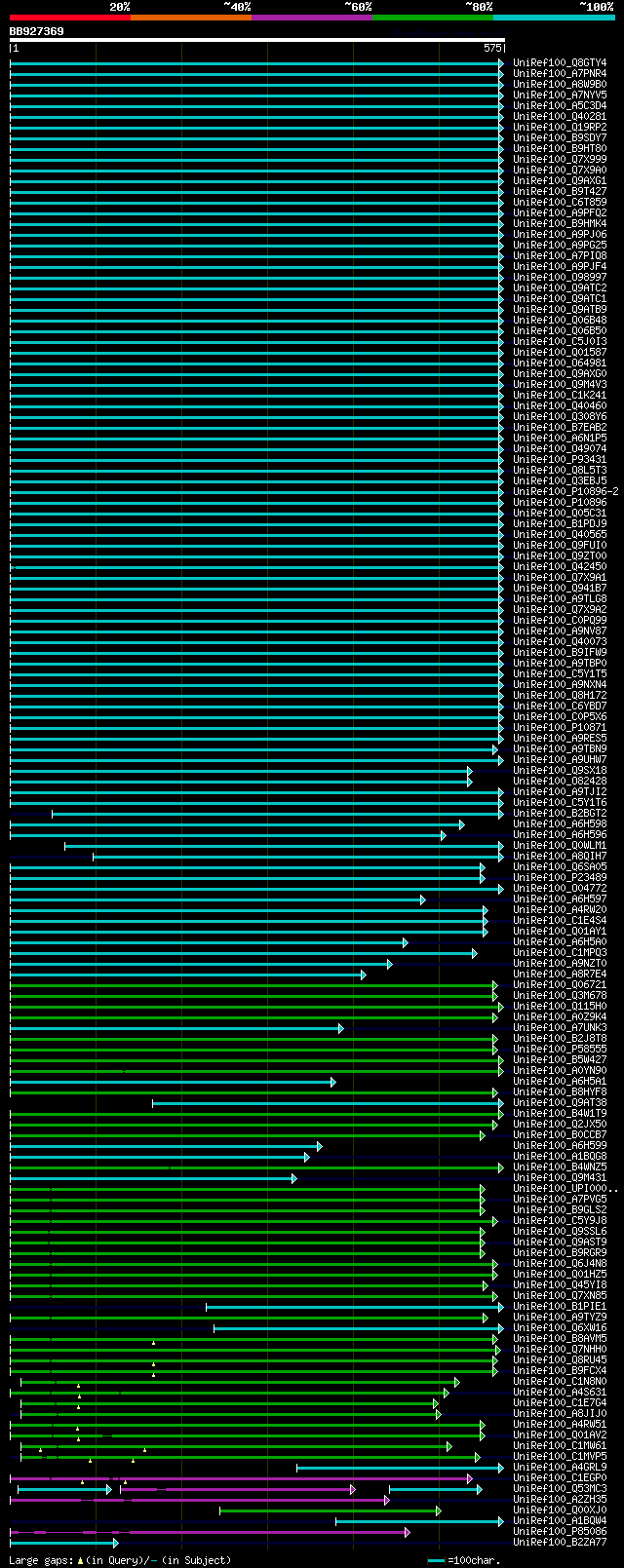Screen dimensions: 624x1568
Task: Select the label UniRef100_A9PFQ2
Action: 560,213
